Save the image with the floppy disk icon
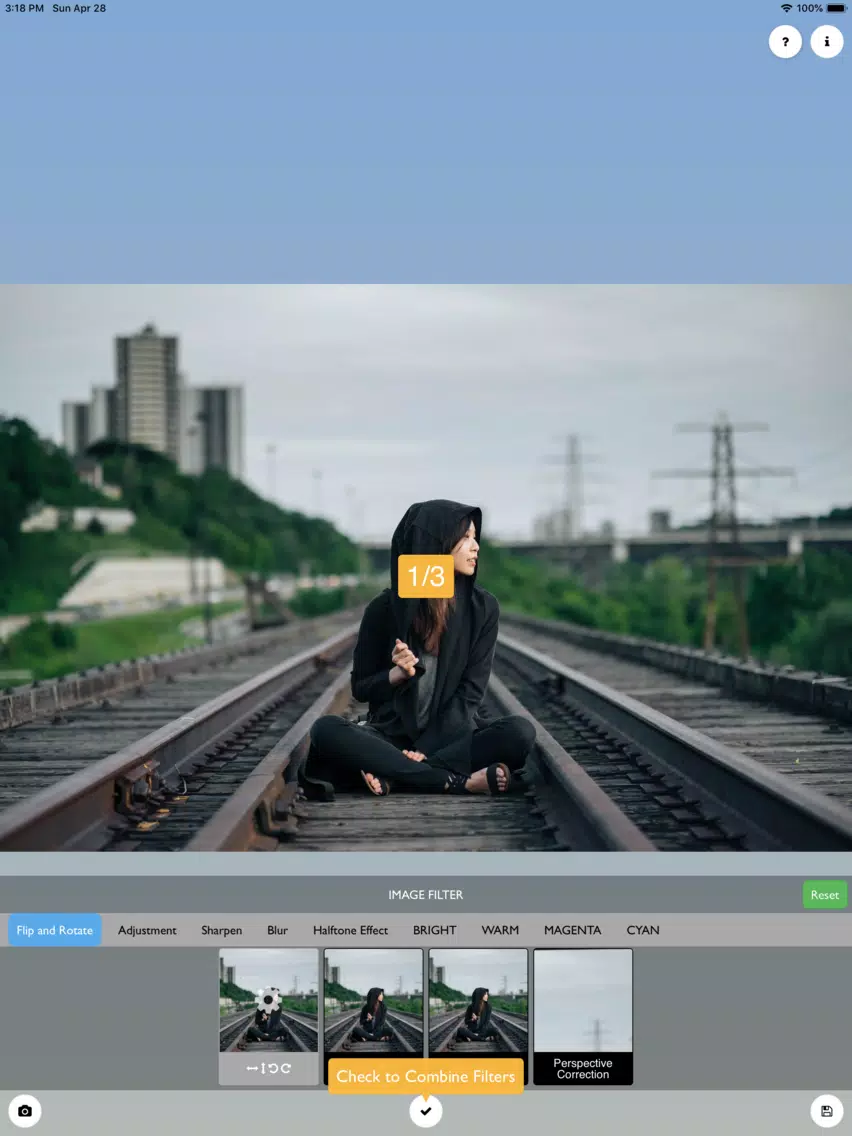The height and width of the screenshot is (1136, 852). 827,1111
